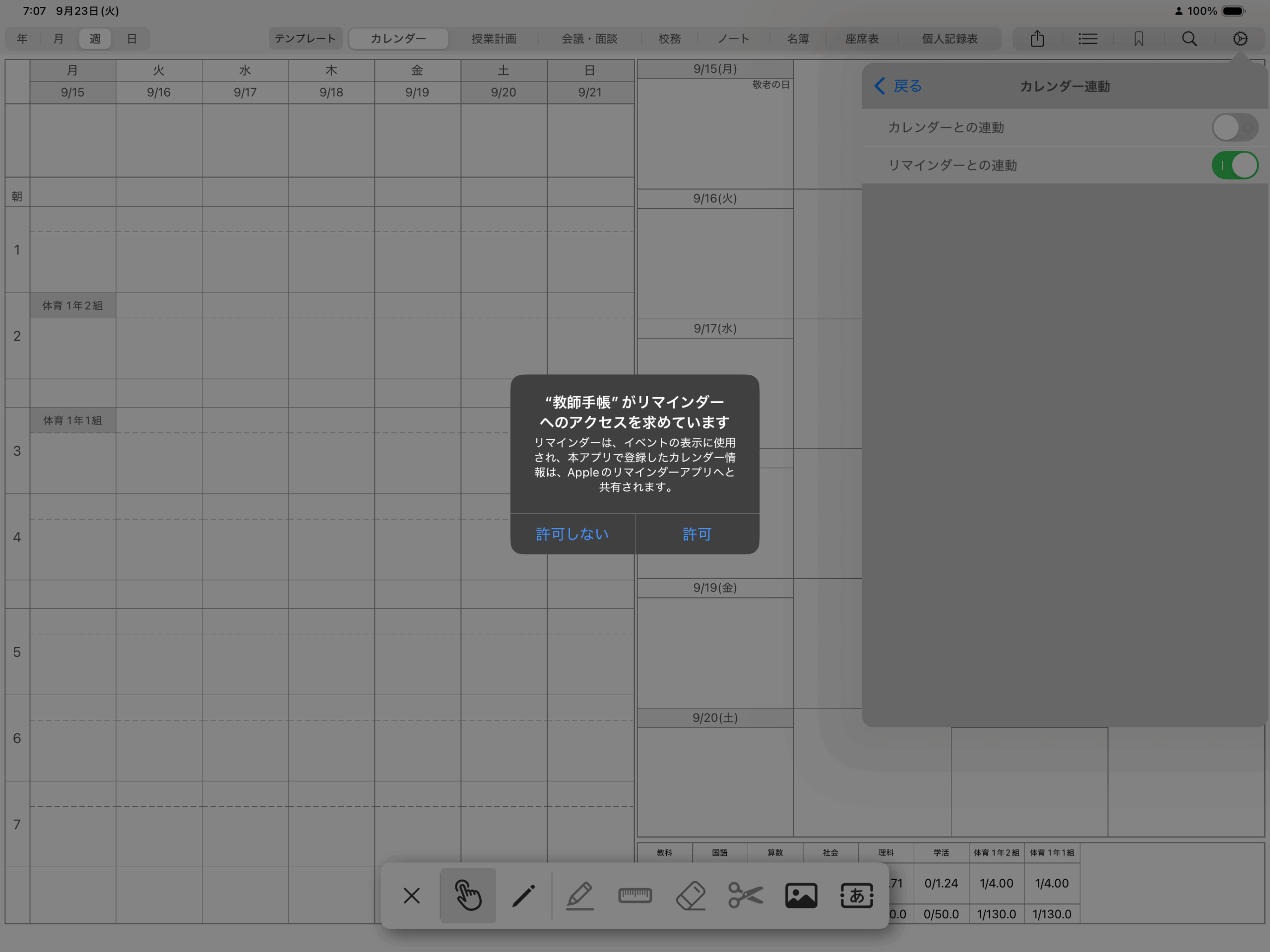Go back with 戻る chevron
This screenshot has height=952, width=1270.
[898, 86]
